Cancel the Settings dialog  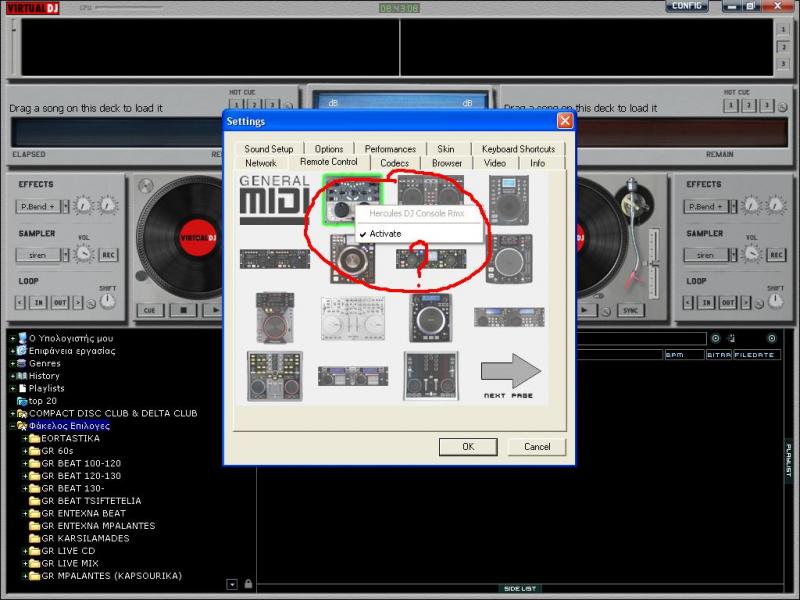(x=537, y=447)
